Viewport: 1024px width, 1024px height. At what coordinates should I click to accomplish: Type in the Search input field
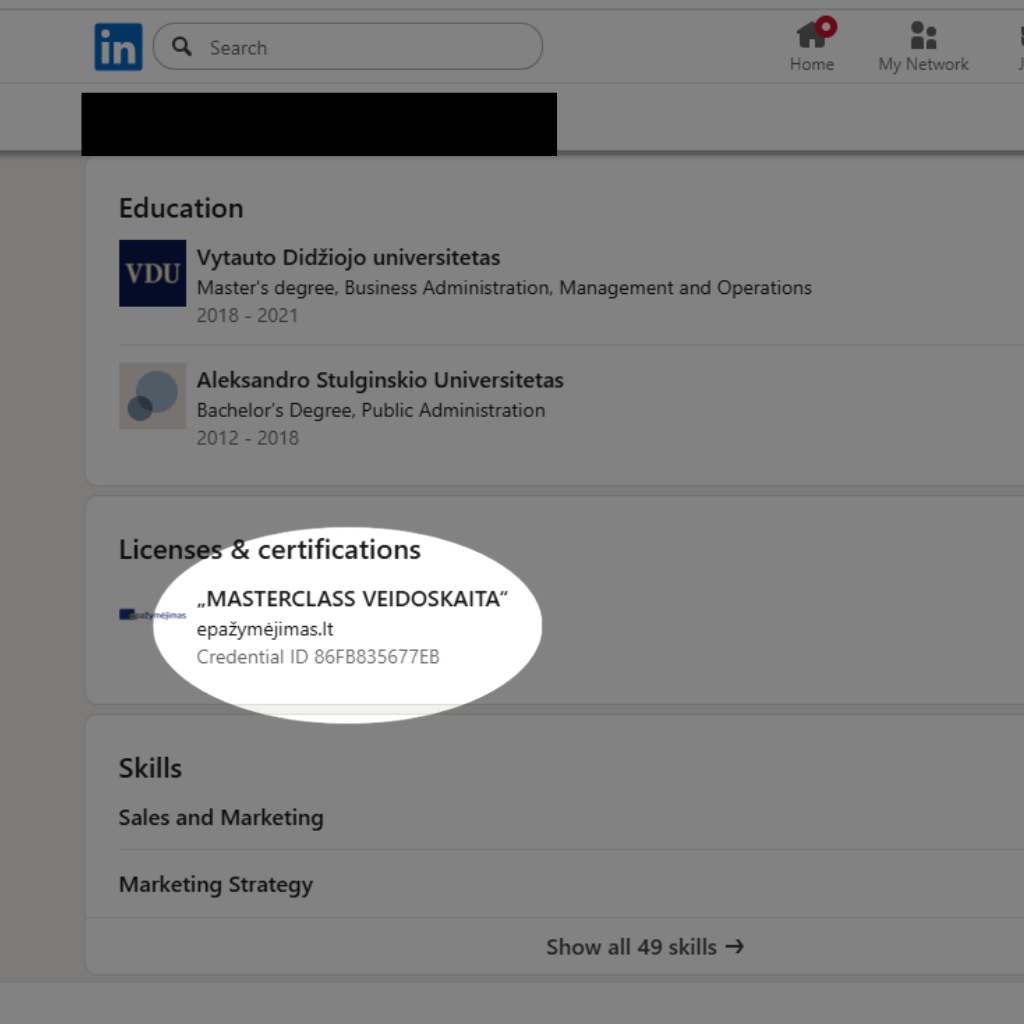(x=360, y=47)
